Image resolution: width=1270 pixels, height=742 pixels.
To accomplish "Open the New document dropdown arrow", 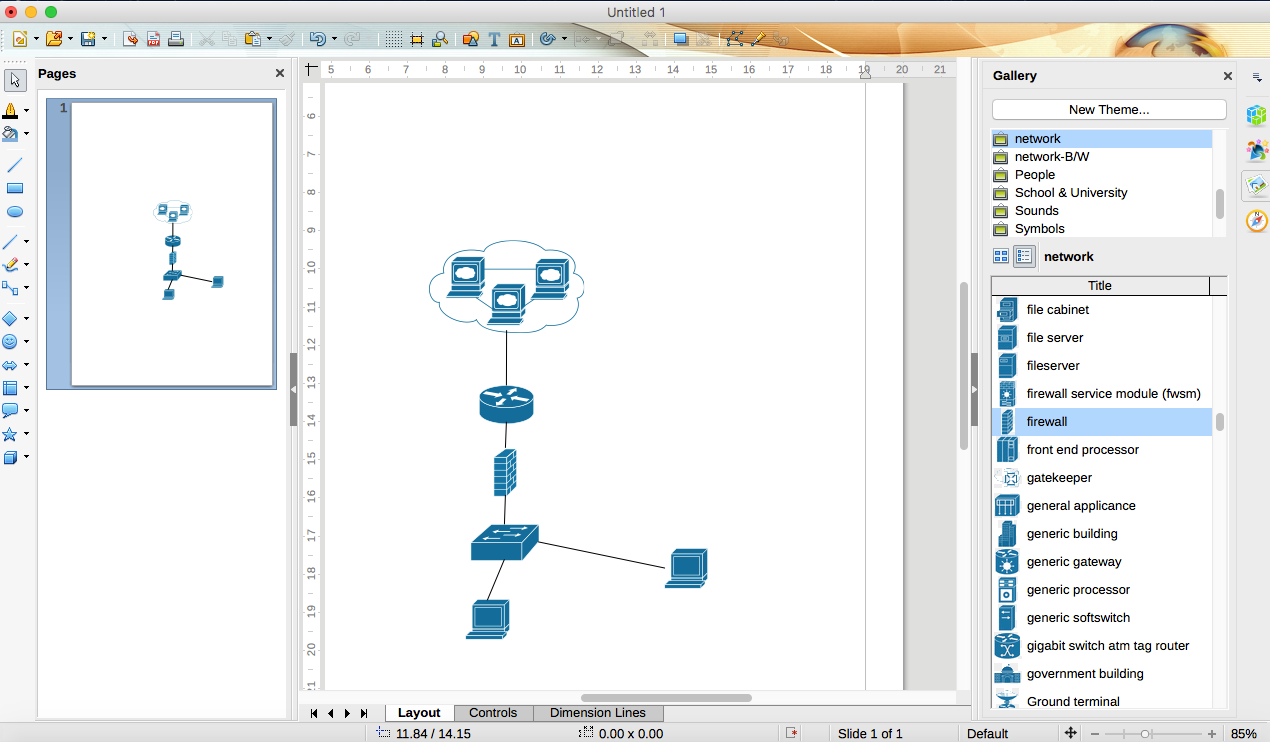I will click(x=36, y=40).
